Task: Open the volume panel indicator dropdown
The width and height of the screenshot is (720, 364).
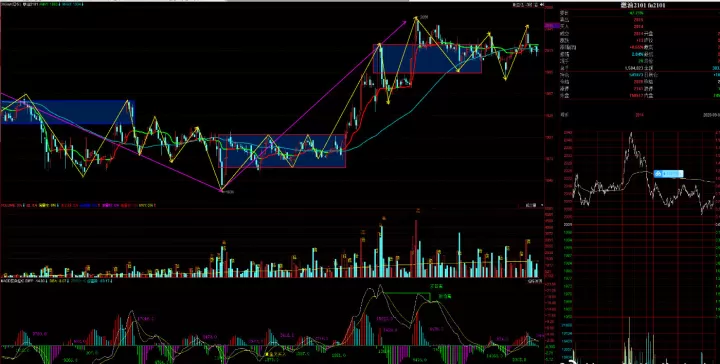Action: coord(534,205)
